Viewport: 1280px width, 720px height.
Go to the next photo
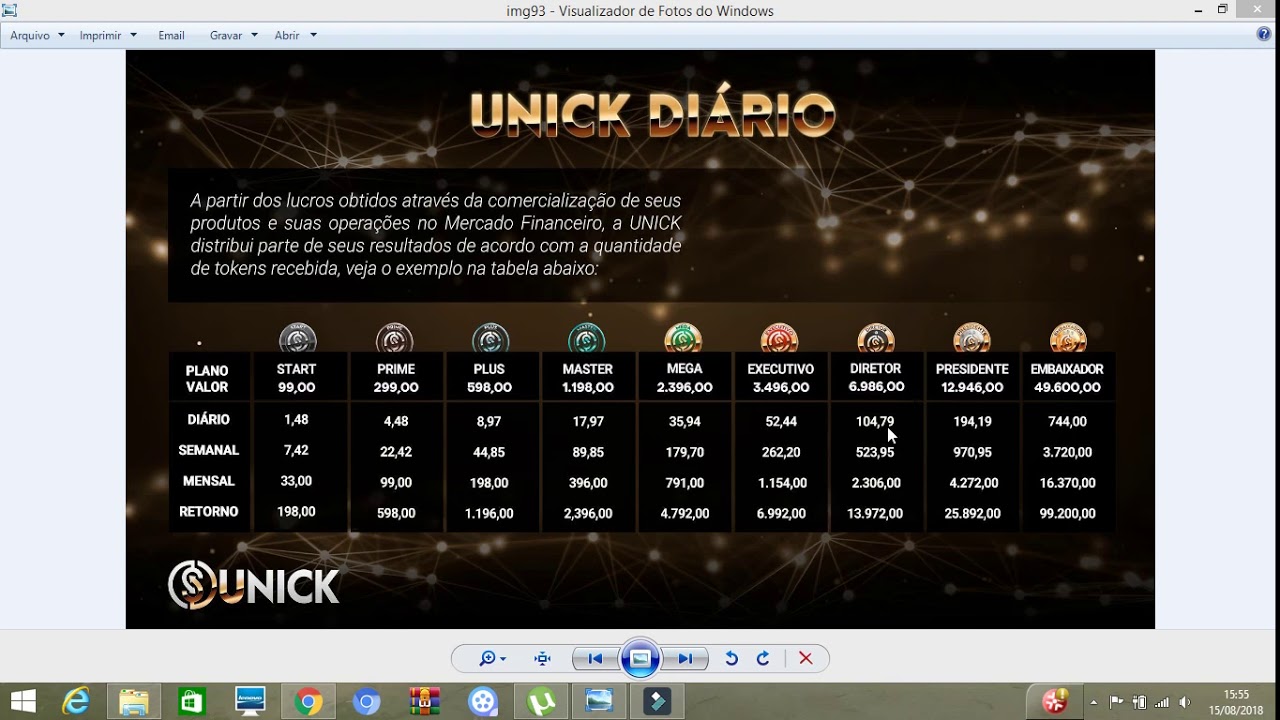(685, 658)
